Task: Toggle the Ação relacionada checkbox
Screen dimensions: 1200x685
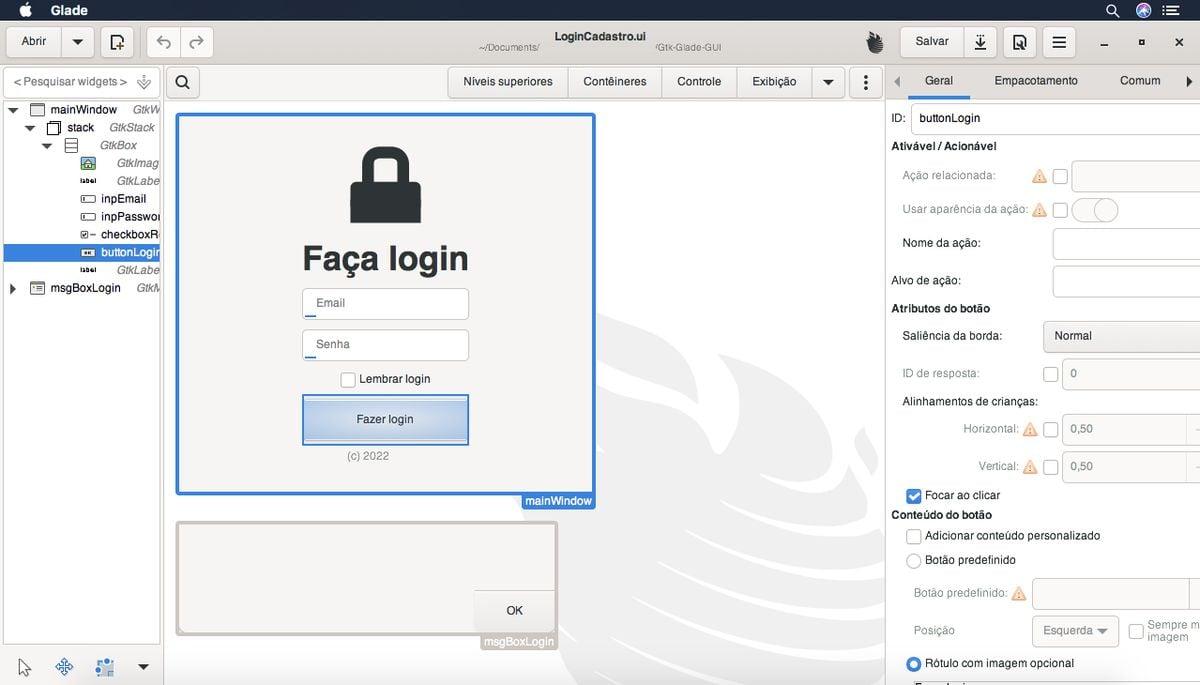Action: point(1060,177)
